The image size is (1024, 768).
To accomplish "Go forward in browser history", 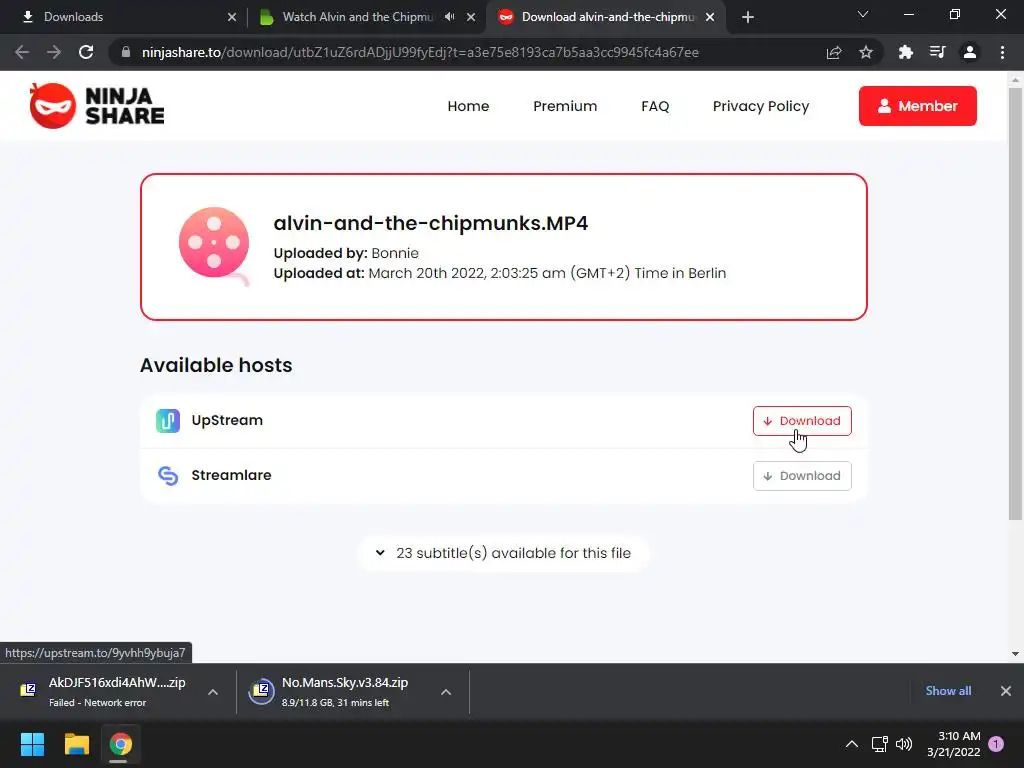I will click(x=54, y=52).
